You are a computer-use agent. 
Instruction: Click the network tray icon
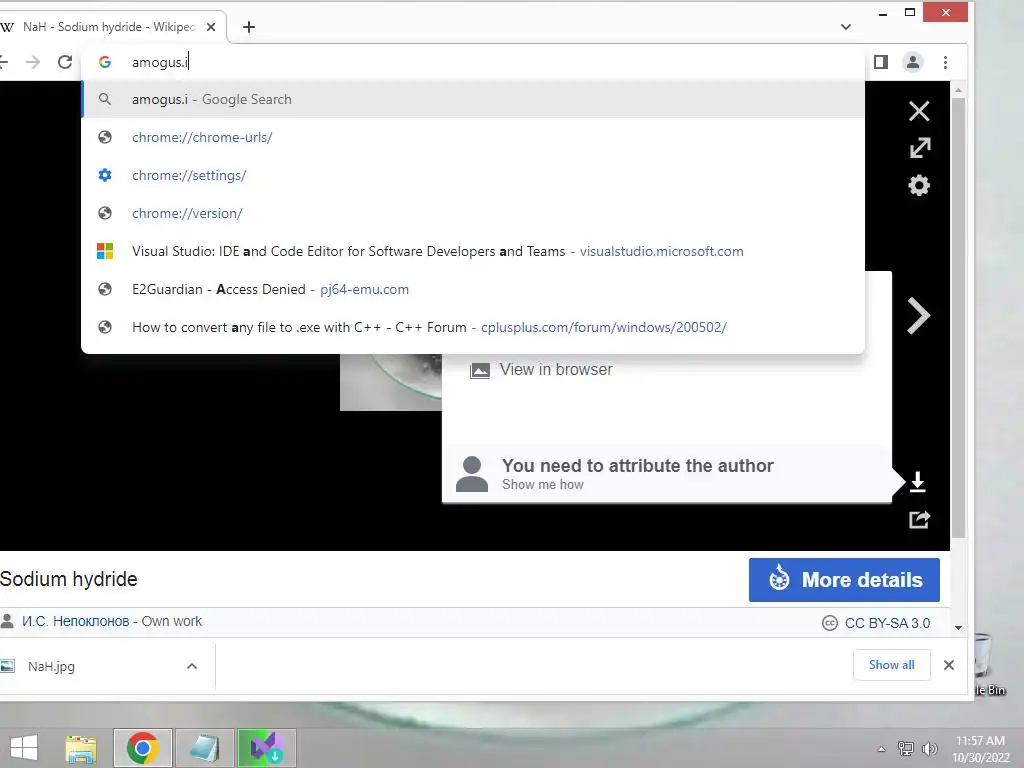[x=906, y=749]
